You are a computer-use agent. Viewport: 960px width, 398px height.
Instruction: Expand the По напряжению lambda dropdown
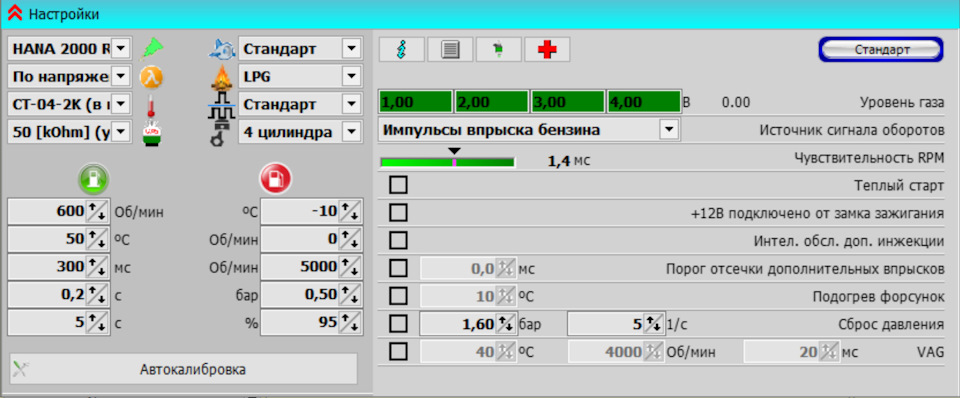click(121, 77)
